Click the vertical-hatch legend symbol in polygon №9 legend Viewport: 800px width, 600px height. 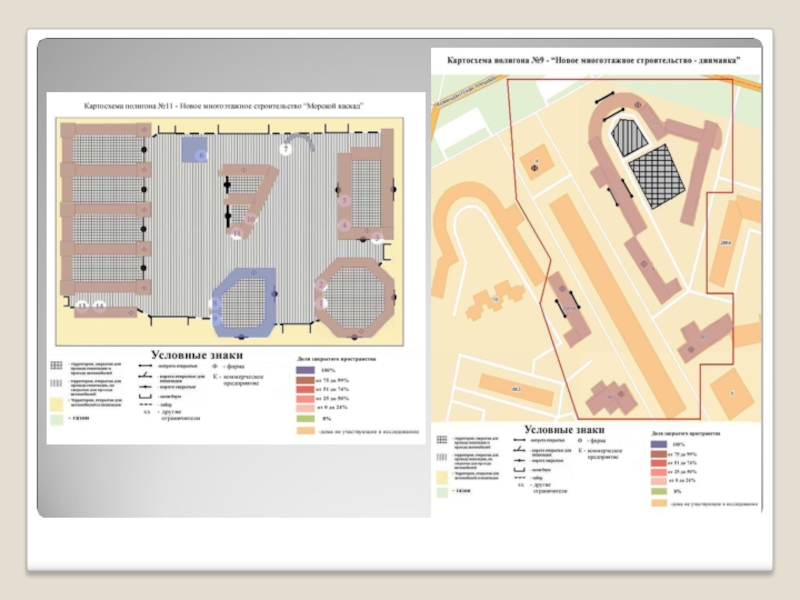coord(442,457)
